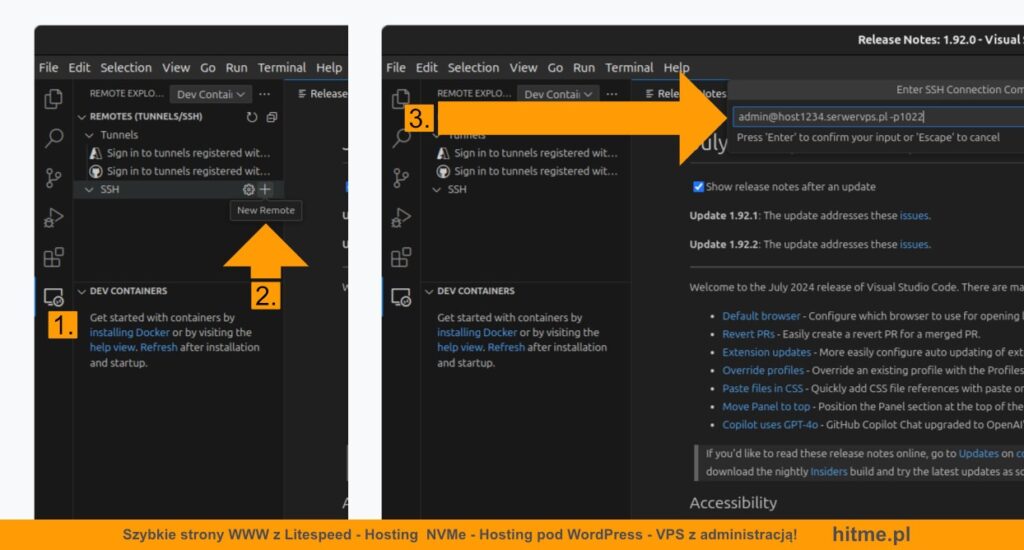
Task: Open Extensions icon in right window
Action: (401, 257)
